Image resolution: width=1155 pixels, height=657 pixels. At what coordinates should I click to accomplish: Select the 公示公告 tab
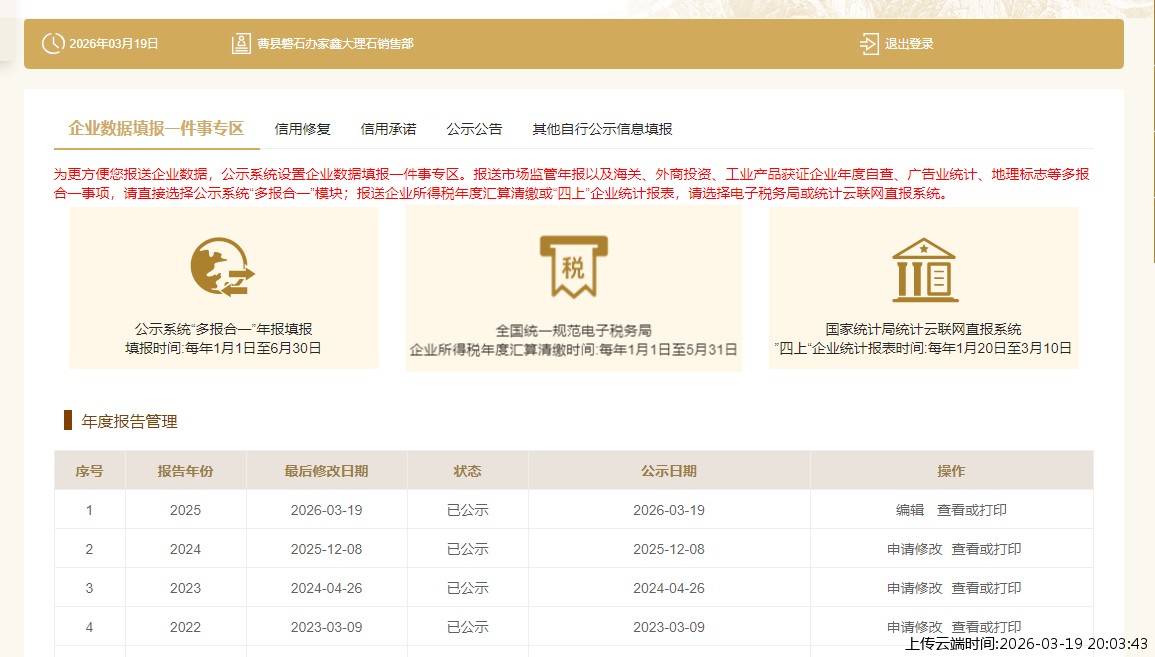click(x=474, y=129)
